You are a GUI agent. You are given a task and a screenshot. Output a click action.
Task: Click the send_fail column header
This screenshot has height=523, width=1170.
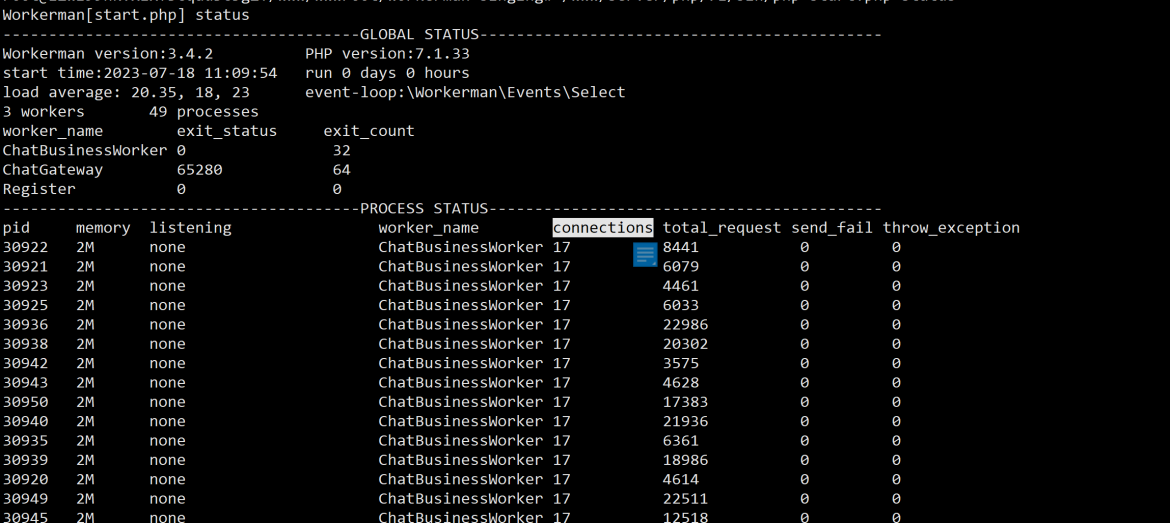pyautogui.click(x=831, y=228)
